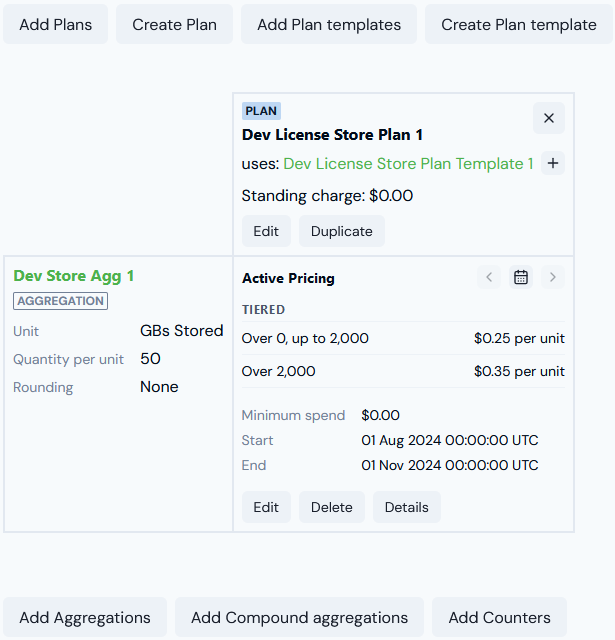Click Create Plan template
Viewport: 615px width, 640px height.
coord(518,24)
